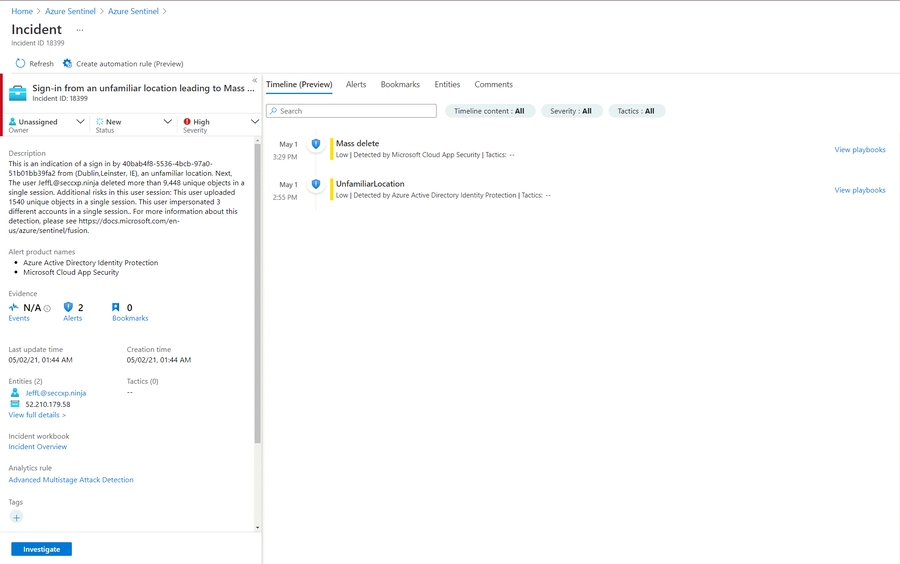Open View playbooks for UnfamiliarLocation
Image resolution: width=900 pixels, height=564 pixels.
point(860,190)
